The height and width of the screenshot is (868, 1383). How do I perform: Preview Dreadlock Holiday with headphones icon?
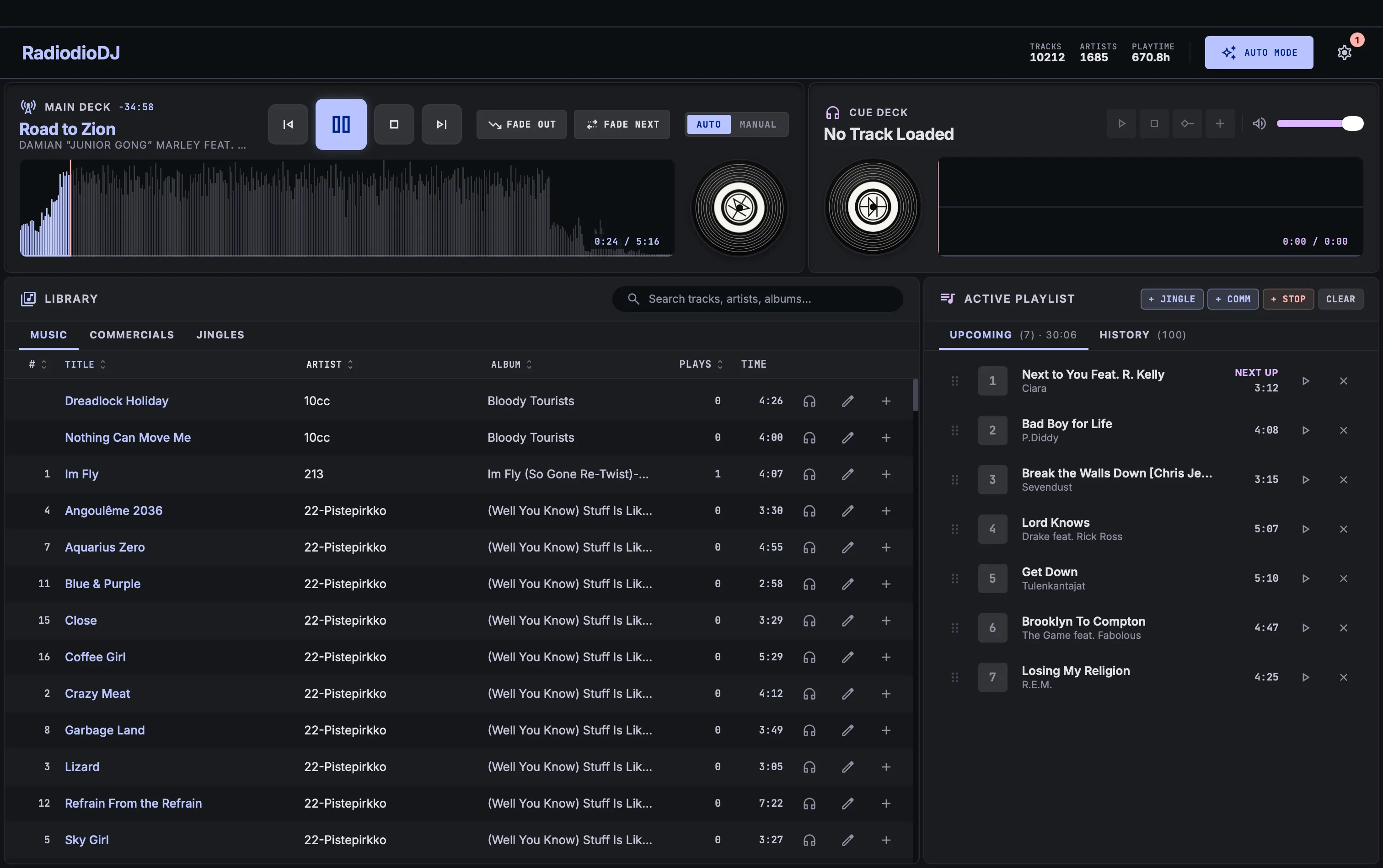pos(809,401)
